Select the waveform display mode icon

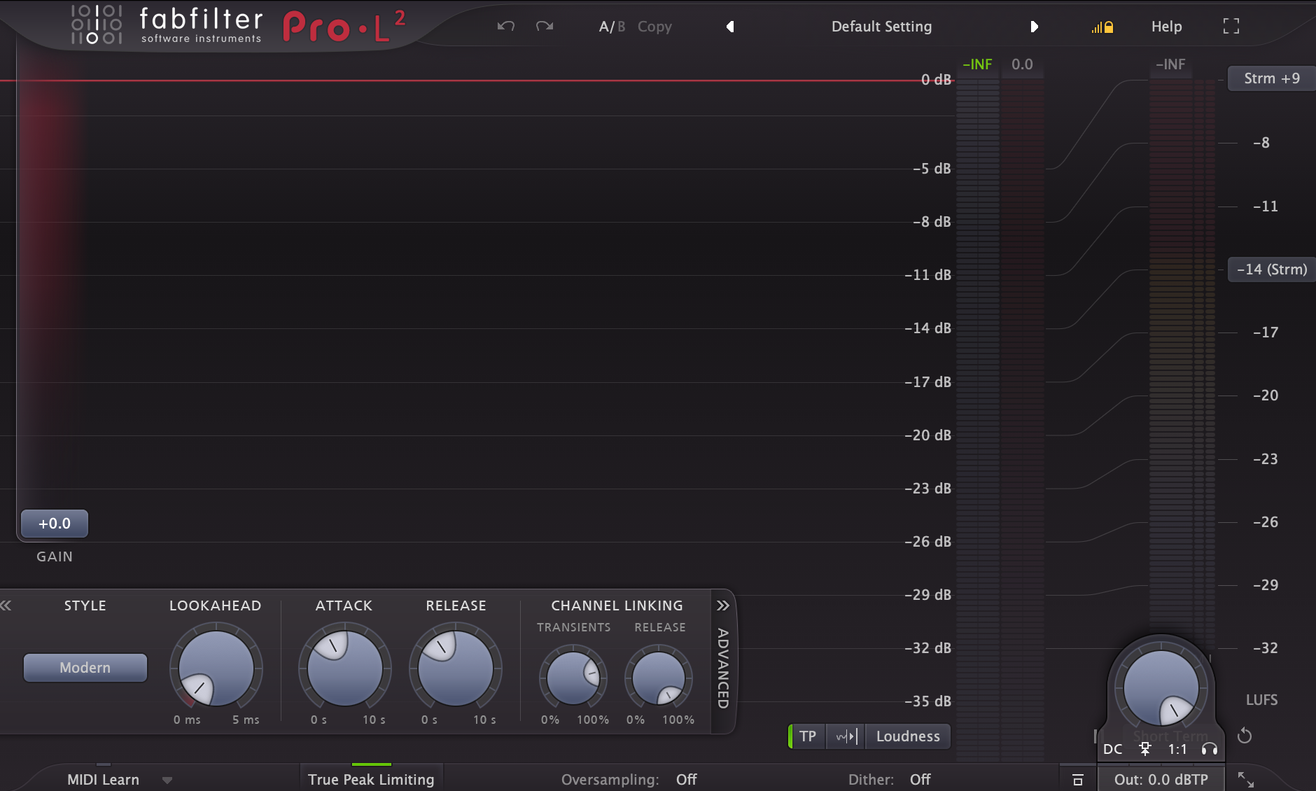pyautogui.click(x=846, y=737)
